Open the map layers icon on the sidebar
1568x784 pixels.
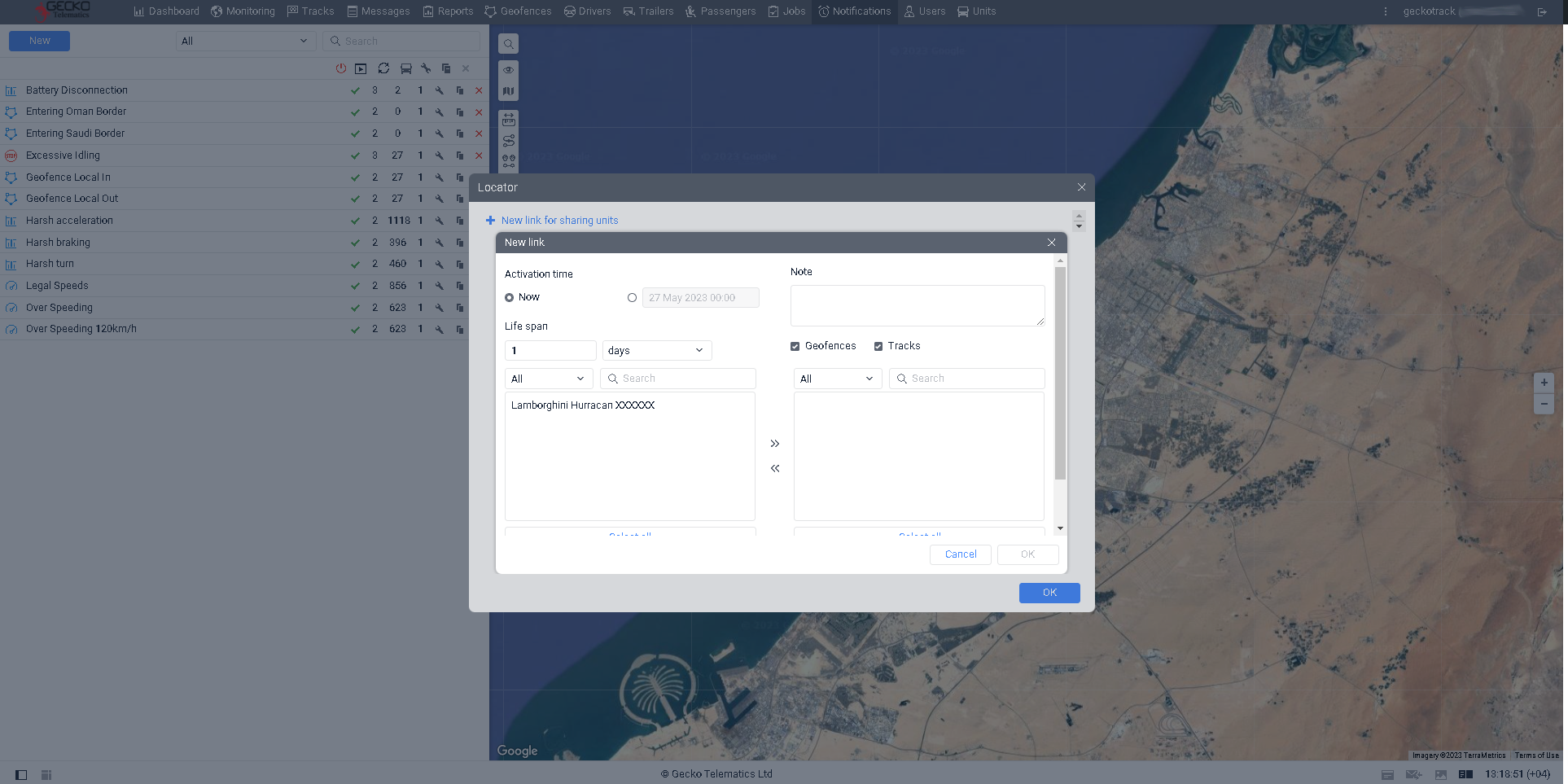508,90
